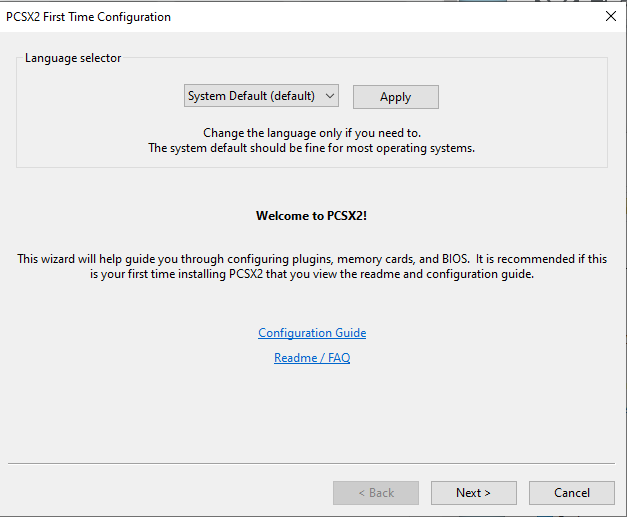This screenshot has height=517, width=627.
Task: Cancel the first time configuration
Action: (x=571, y=493)
